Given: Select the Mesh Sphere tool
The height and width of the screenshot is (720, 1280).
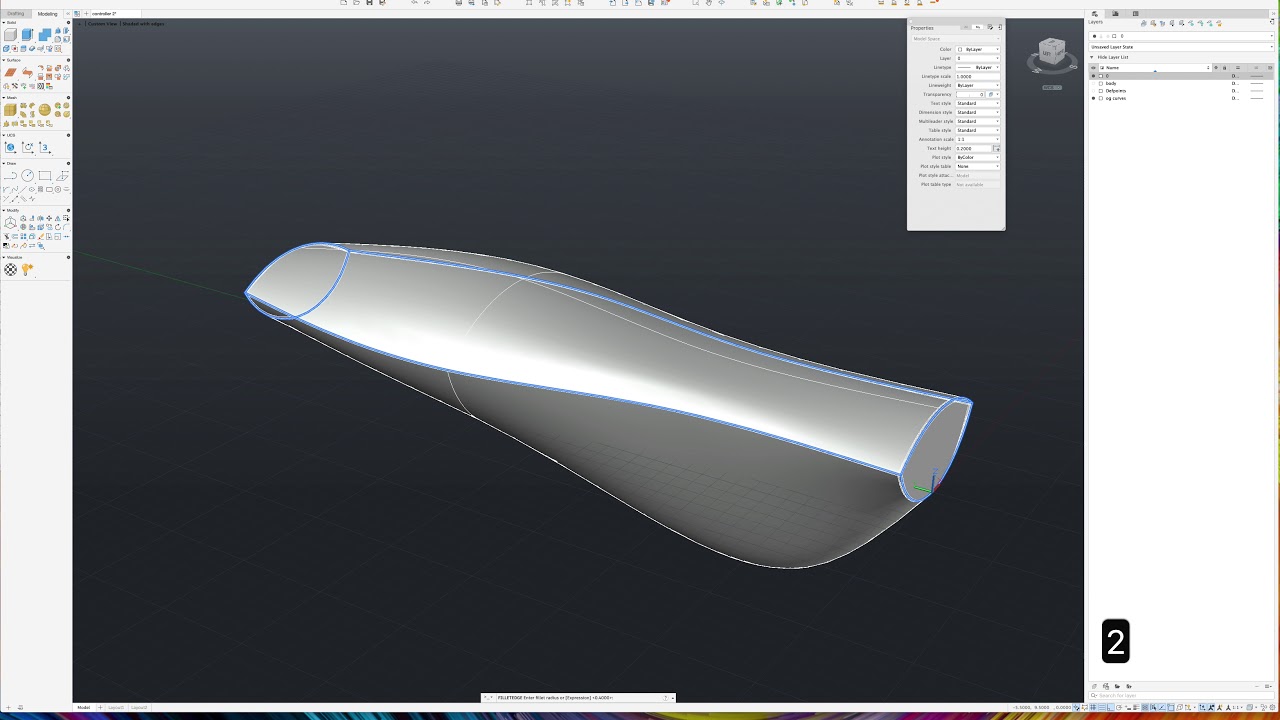Looking at the screenshot, I should (x=44, y=109).
